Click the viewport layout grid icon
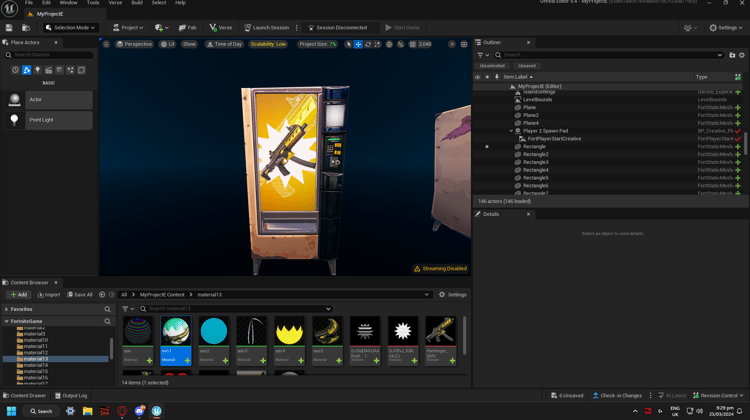Screen dimensions: 750x420 coord(464,44)
